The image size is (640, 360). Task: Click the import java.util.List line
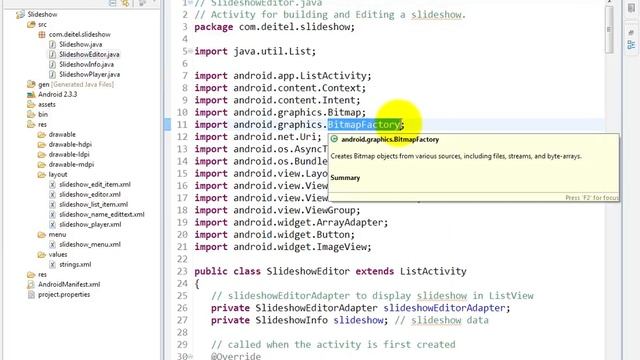tap(255, 51)
